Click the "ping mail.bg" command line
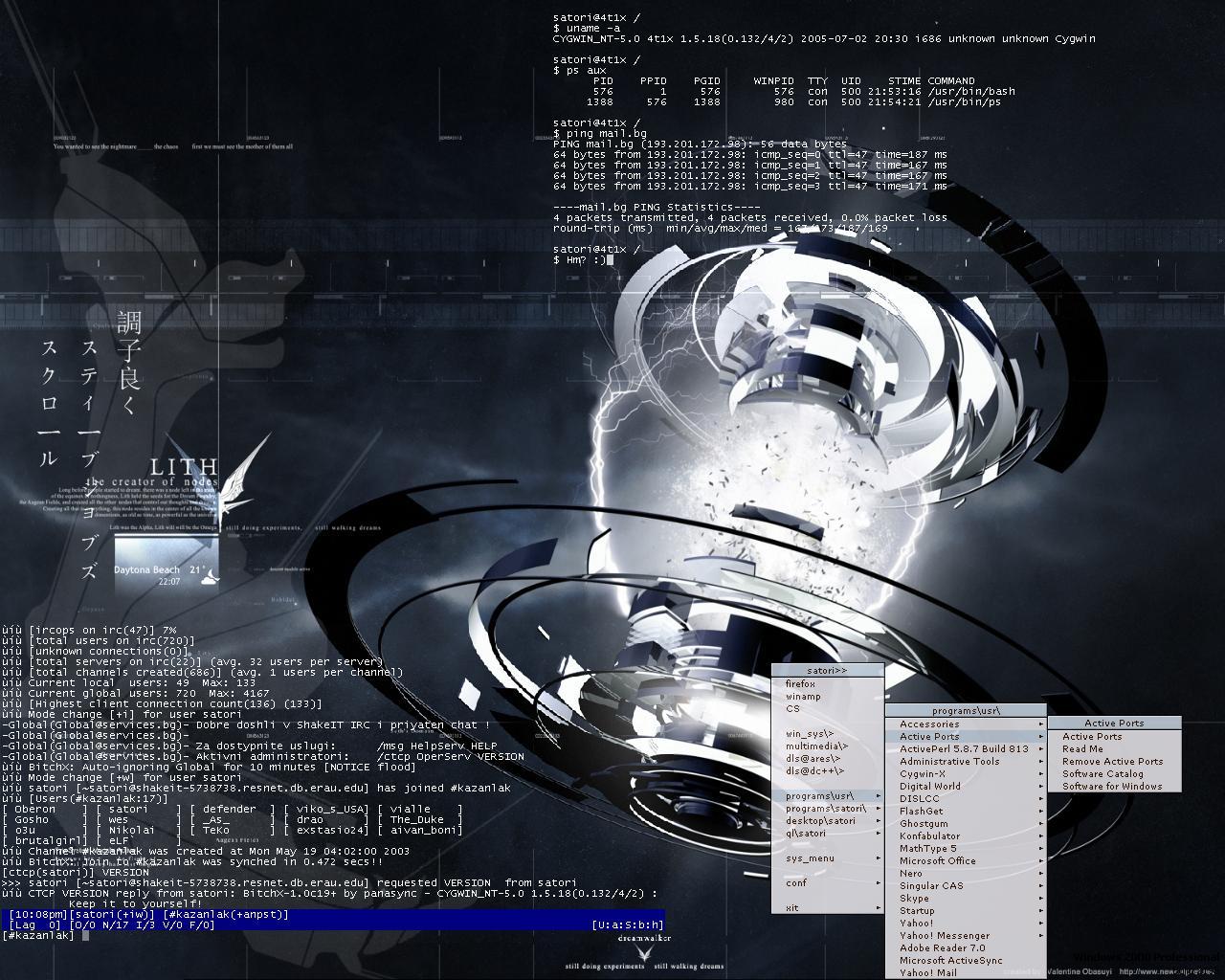This screenshot has width=1225, height=980. coord(600,133)
